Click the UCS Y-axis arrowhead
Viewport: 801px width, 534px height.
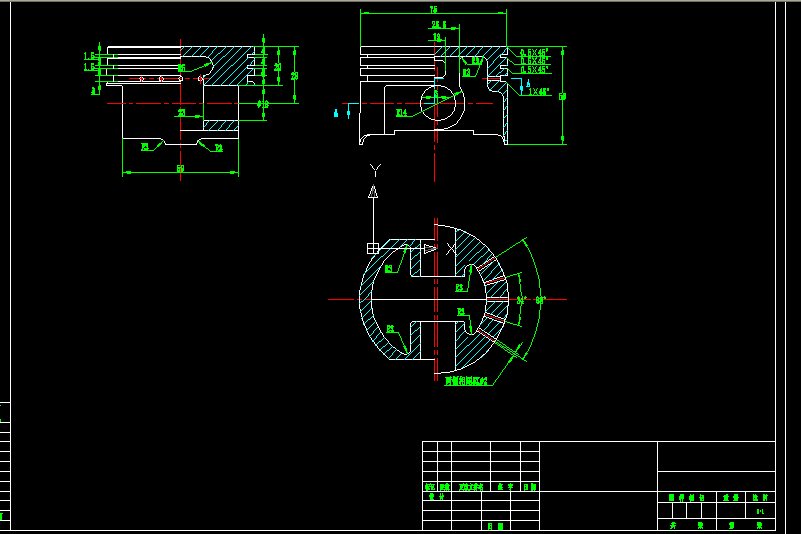373,190
